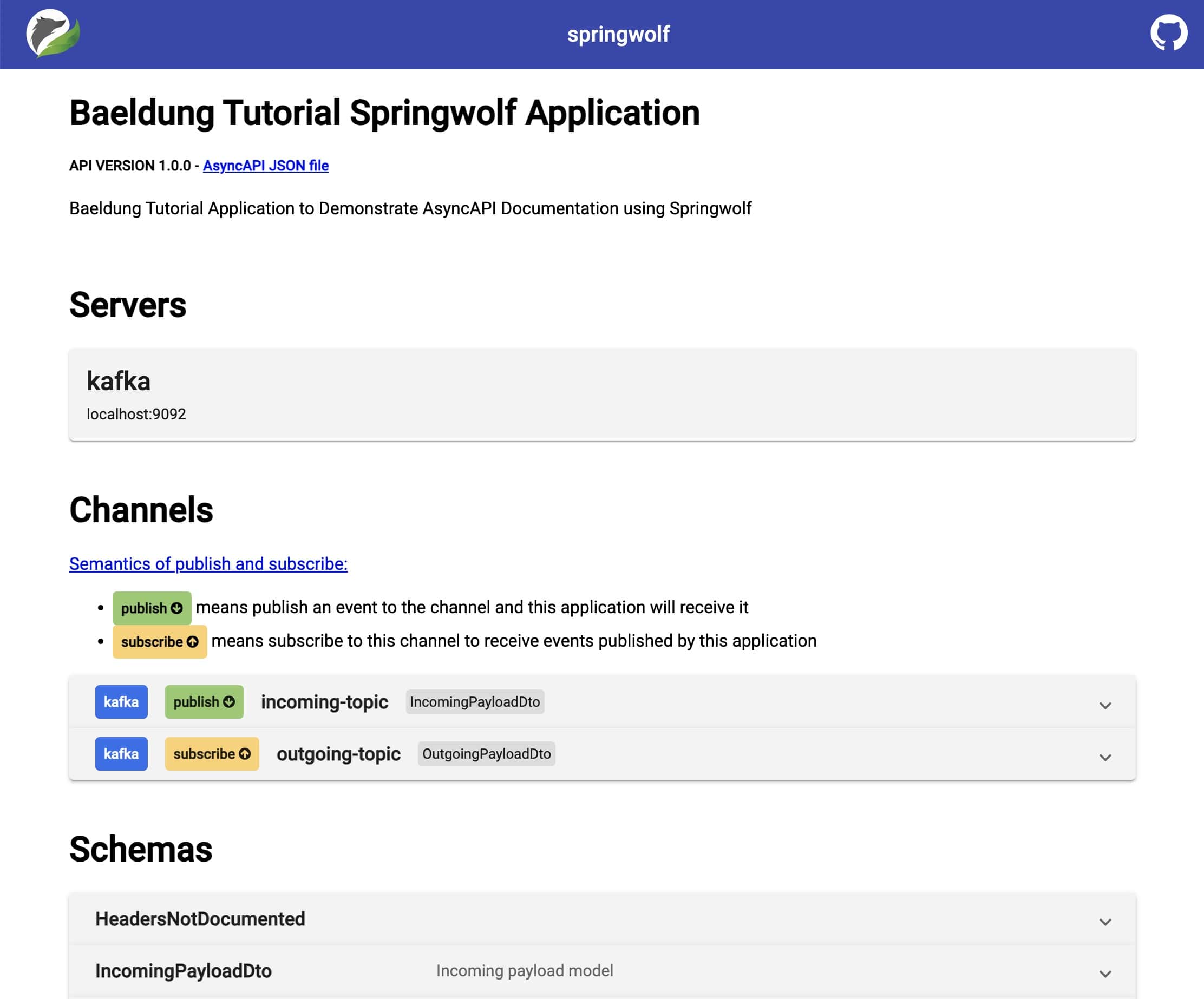Expand the incoming-topic channel chevron
The height and width of the screenshot is (999, 1204).
tap(1105, 705)
